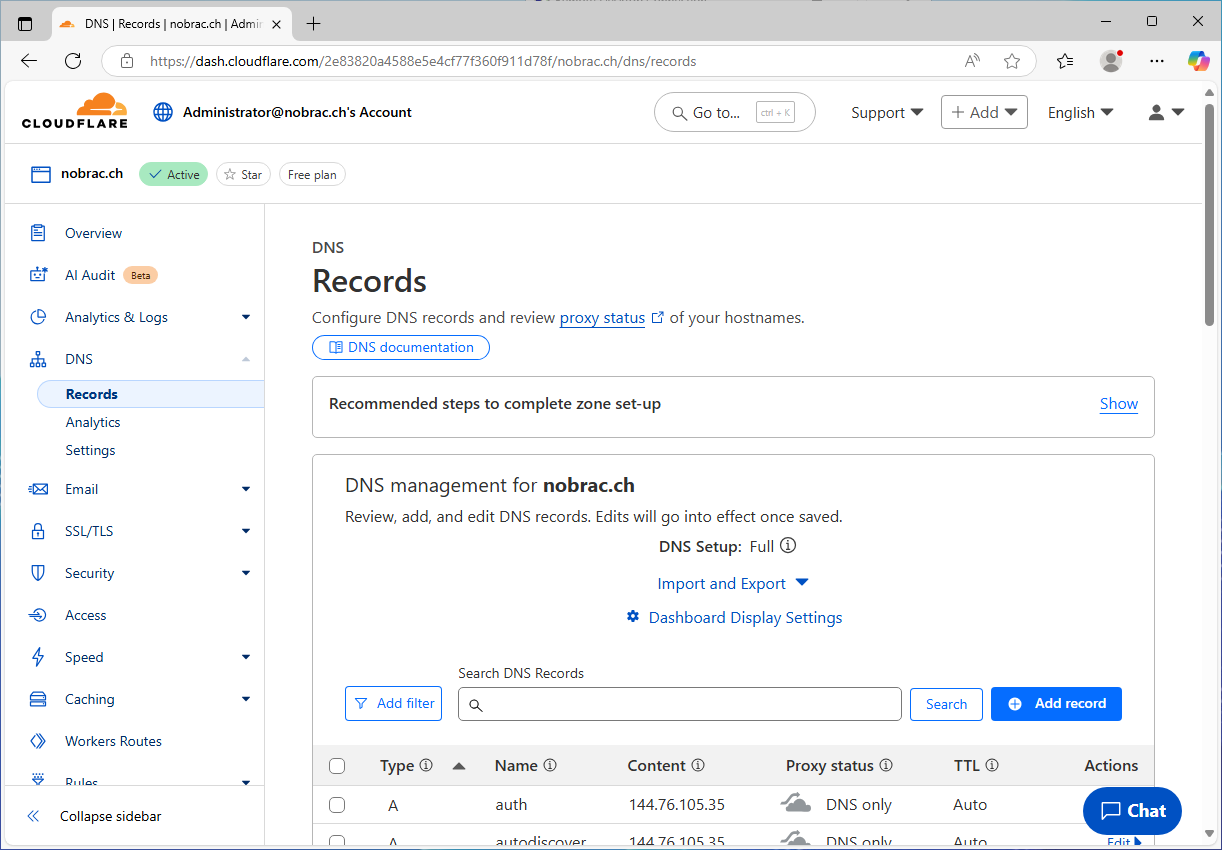1222x850 pixels.
Task: Open the AI Audit robot icon
Action: click(38, 275)
